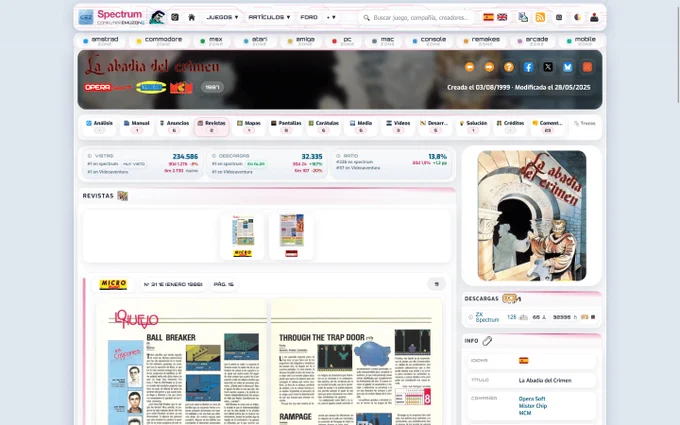The image size is (680, 425).
Task: Select the Micro magazine thumbnail
Action: tap(242, 236)
